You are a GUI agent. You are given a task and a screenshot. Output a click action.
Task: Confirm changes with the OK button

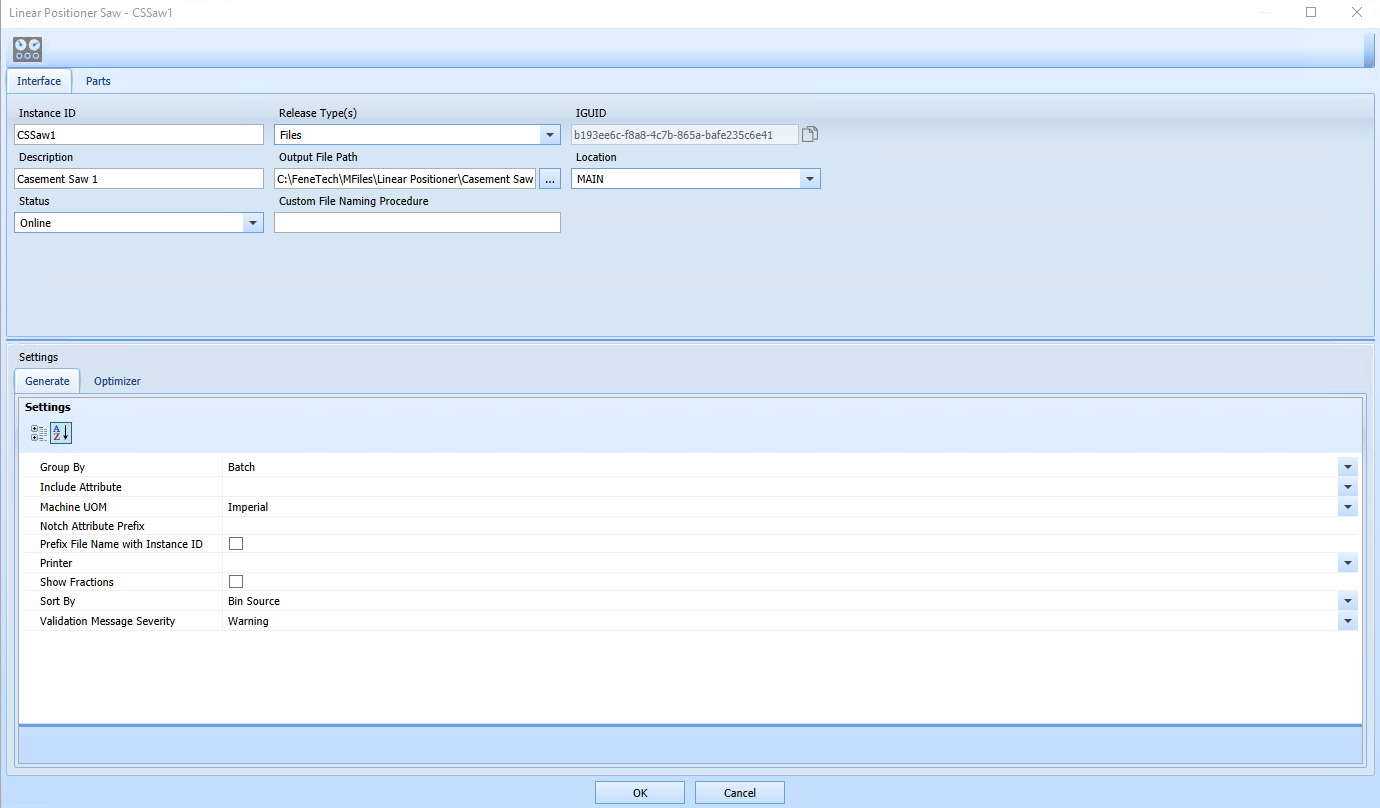click(639, 791)
